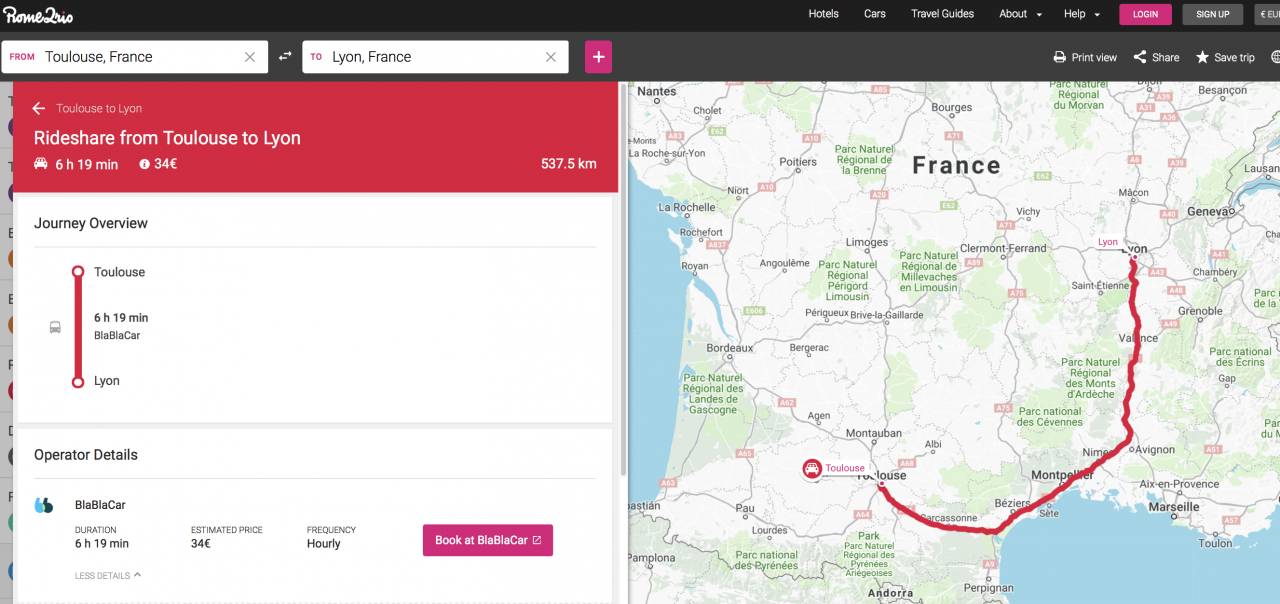This screenshot has height=604, width=1280.
Task: Click the BlaBlaCar logo in Operator Details
Action: [44, 505]
